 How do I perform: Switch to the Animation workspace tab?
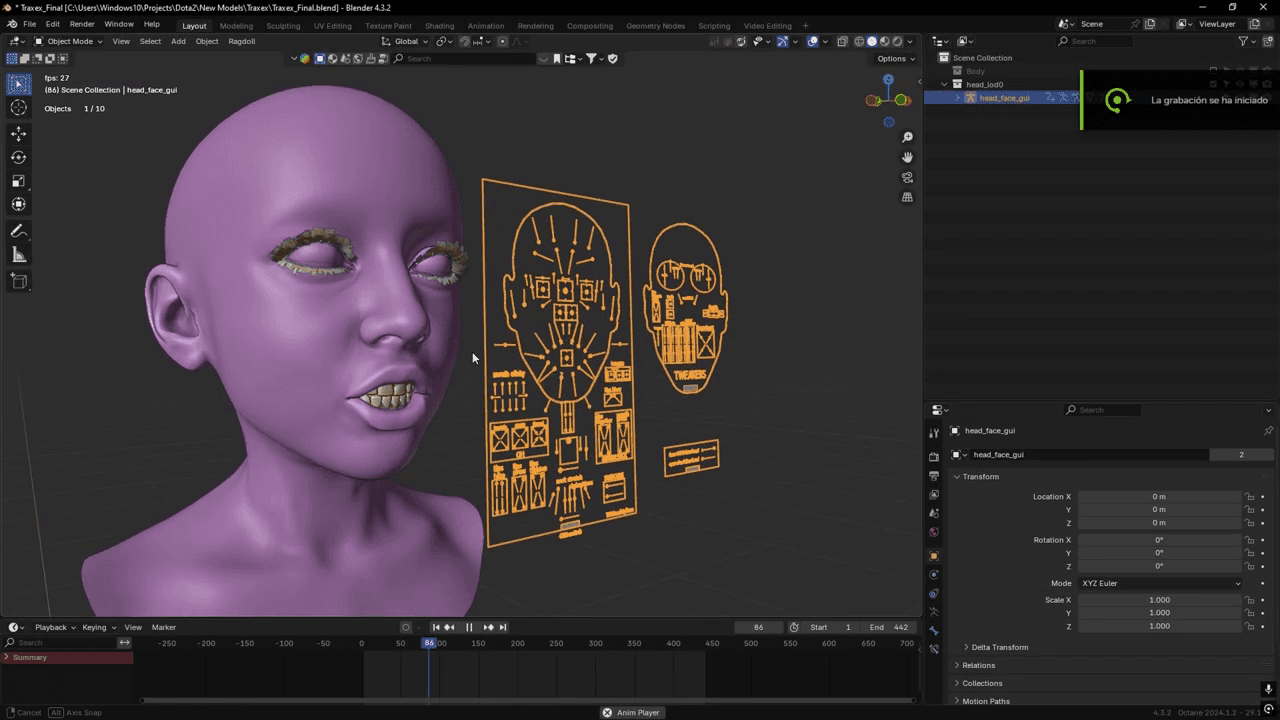click(x=486, y=25)
